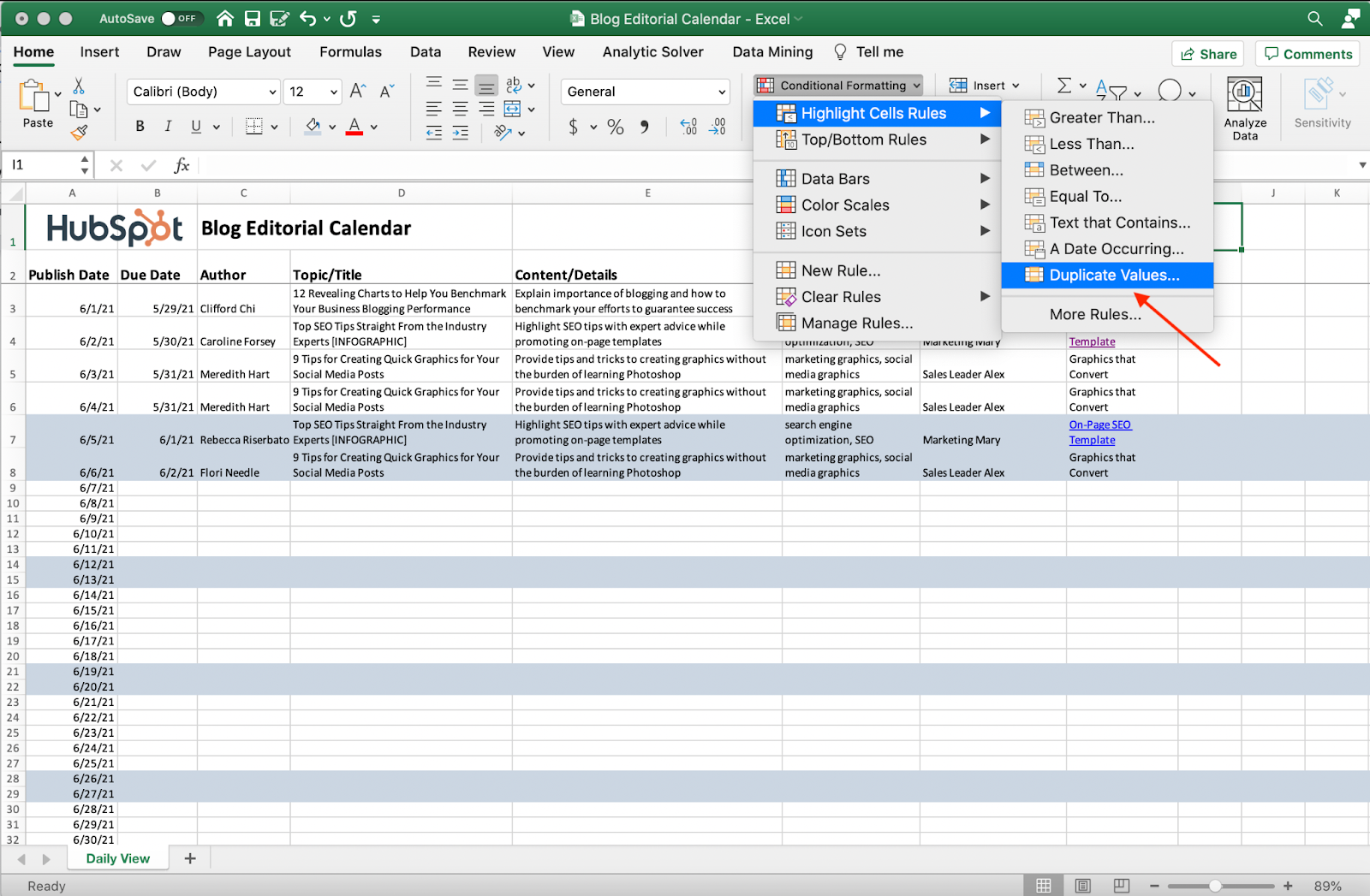The height and width of the screenshot is (896, 1370).
Task: Switch to Page Layout view in status bar
Action: point(1082,886)
